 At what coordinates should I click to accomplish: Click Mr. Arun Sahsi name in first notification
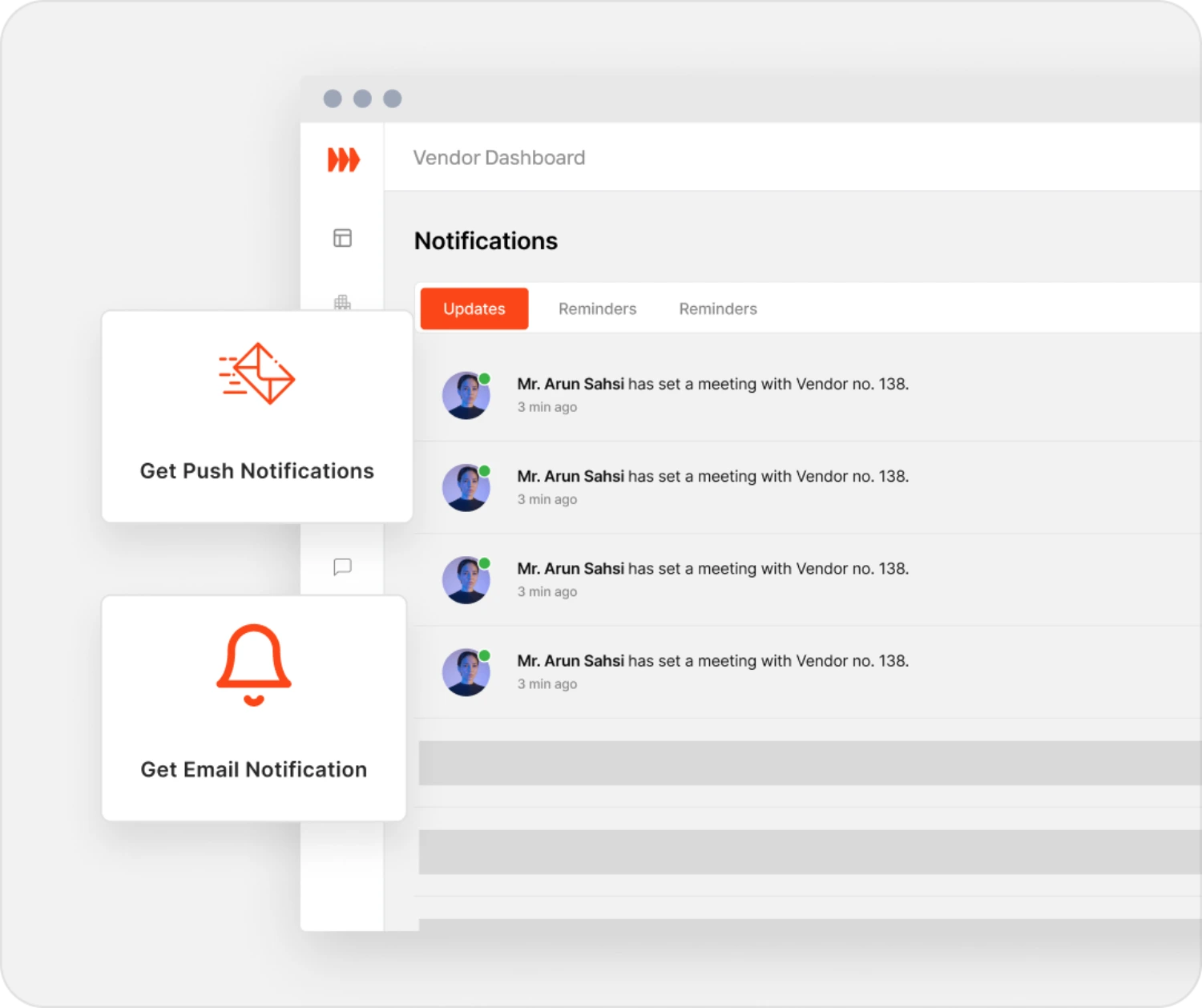pos(570,384)
